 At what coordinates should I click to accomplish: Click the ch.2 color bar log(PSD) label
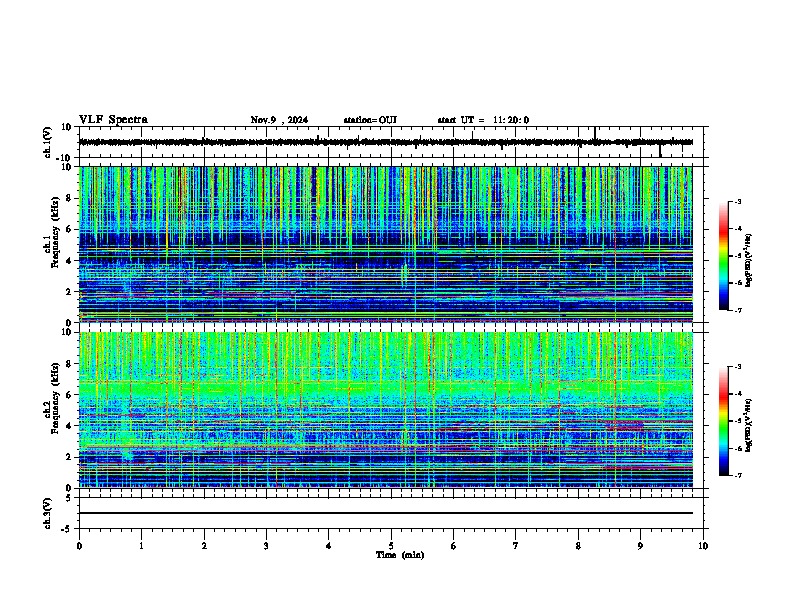tap(748, 425)
